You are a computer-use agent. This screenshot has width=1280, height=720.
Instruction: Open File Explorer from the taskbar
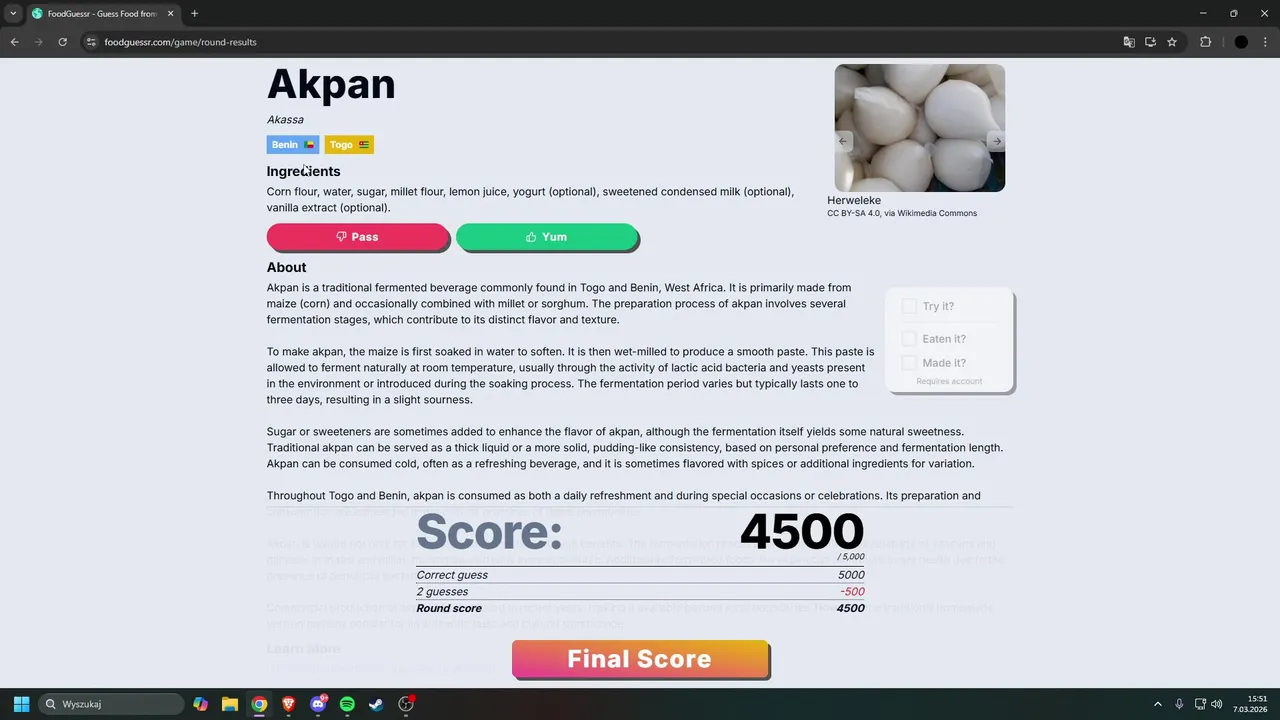coord(229,704)
